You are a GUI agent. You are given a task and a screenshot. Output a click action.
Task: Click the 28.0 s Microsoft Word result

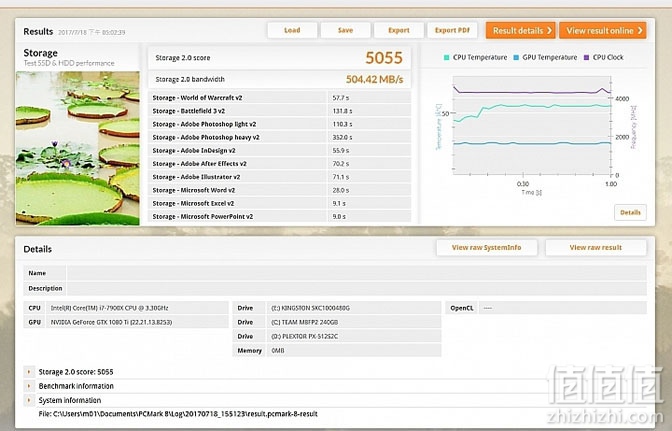click(x=341, y=190)
